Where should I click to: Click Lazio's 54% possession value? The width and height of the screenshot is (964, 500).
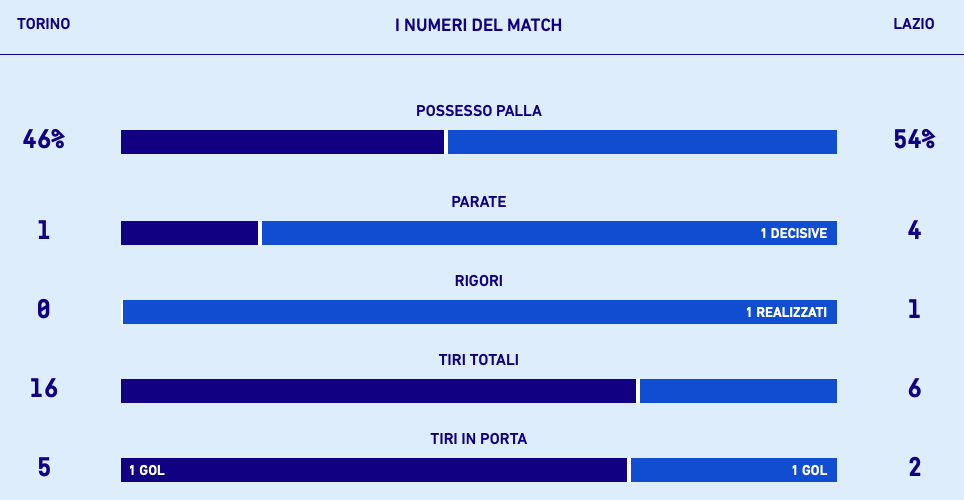(x=914, y=140)
